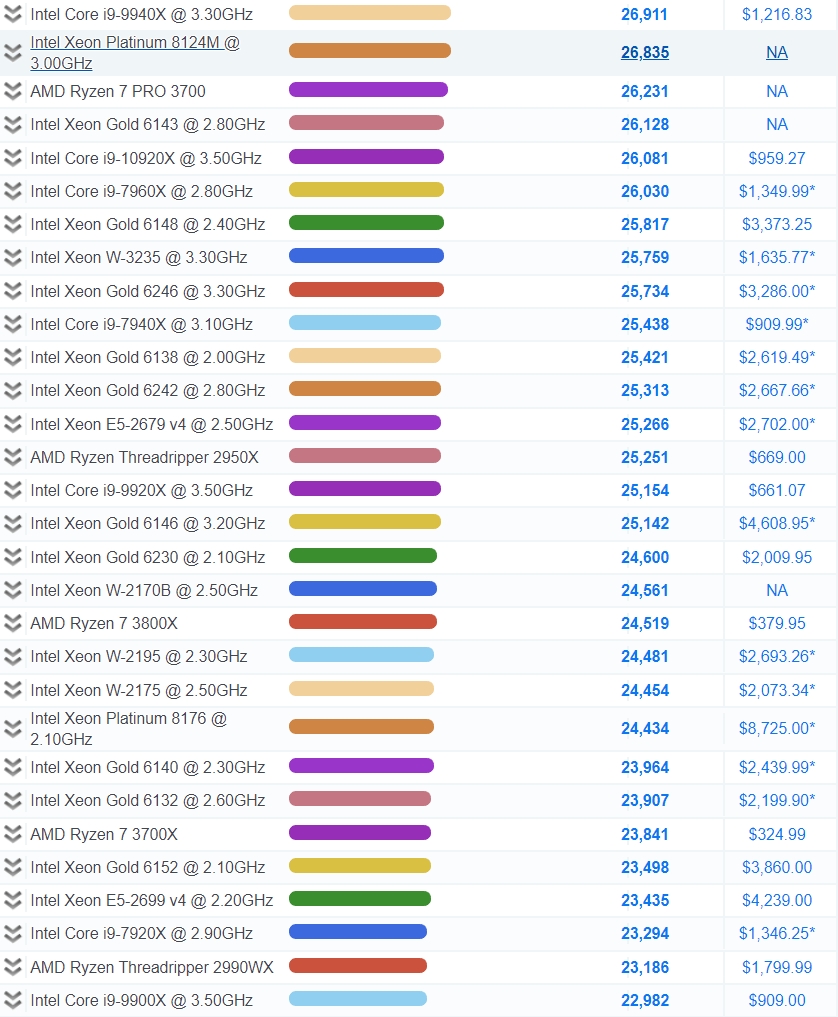The width and height of the screenshot is (838, 1017).
Task: Expand the Intel Xeon Platinum 8176 row chevron
Action: click(13, 728)
